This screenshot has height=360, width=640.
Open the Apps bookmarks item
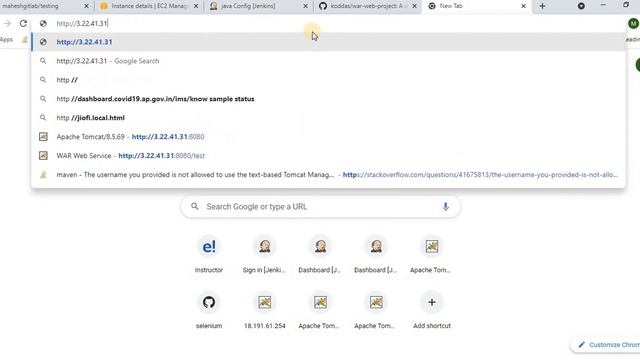click(x=7, y=40)
